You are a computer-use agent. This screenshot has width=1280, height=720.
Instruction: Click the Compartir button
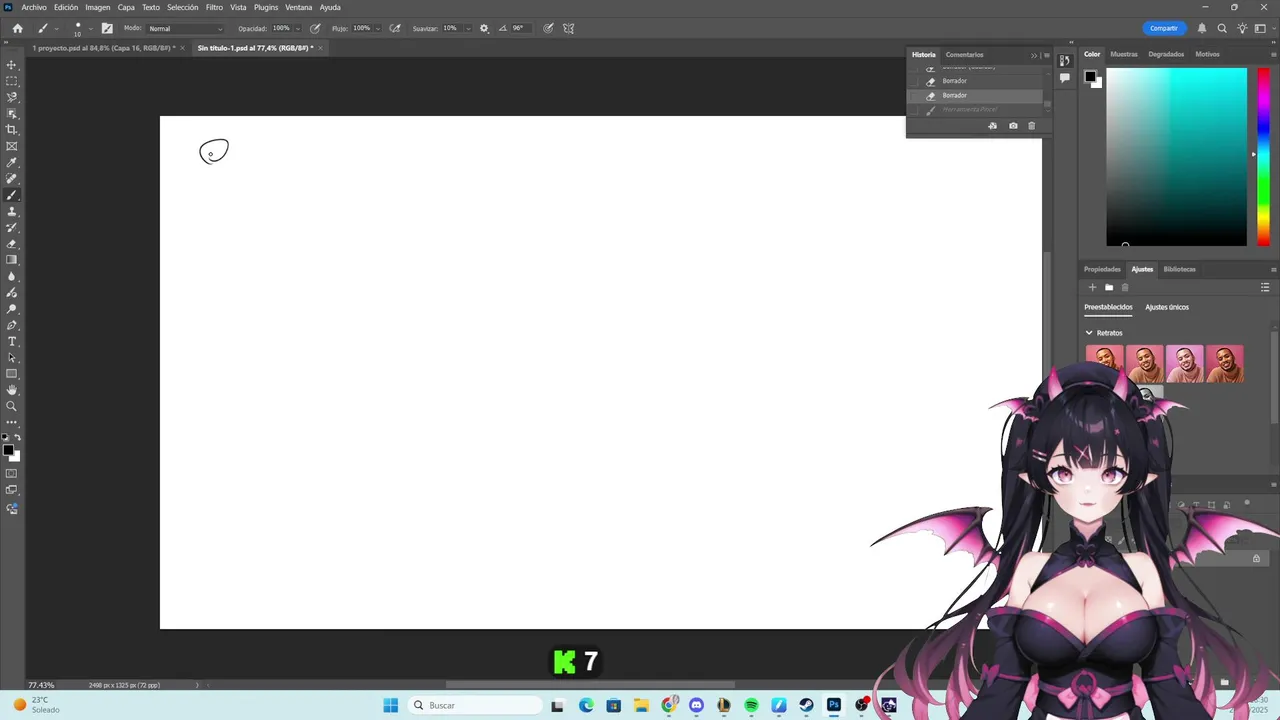1164,28
